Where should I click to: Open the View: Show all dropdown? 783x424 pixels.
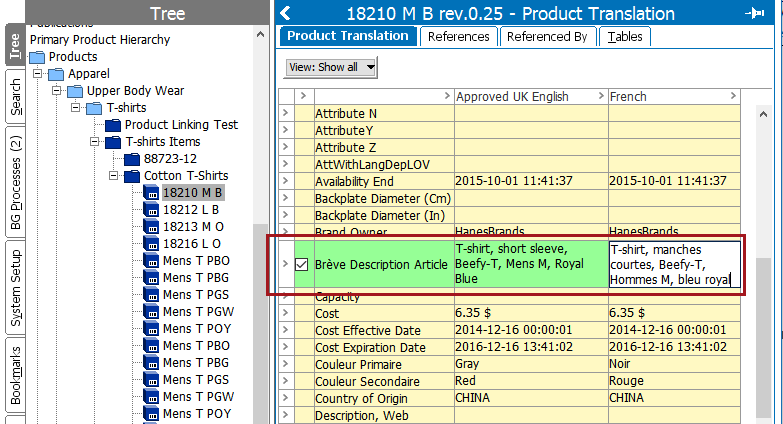coord(331,67)
